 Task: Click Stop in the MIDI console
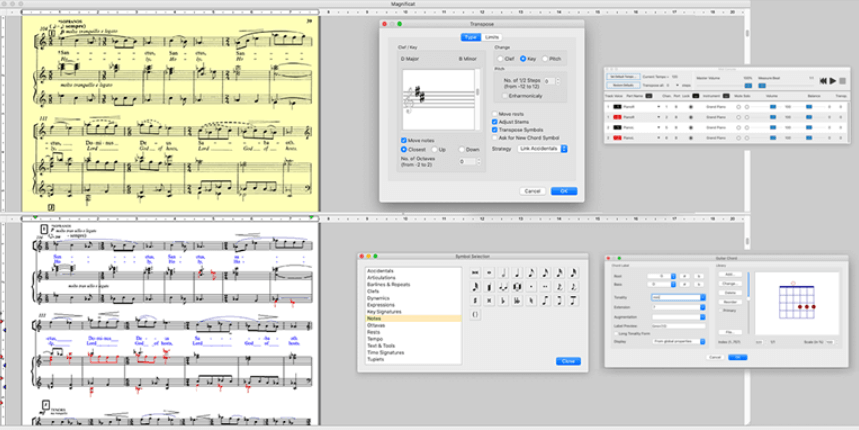pyautogui.click(x=843, y=81)
